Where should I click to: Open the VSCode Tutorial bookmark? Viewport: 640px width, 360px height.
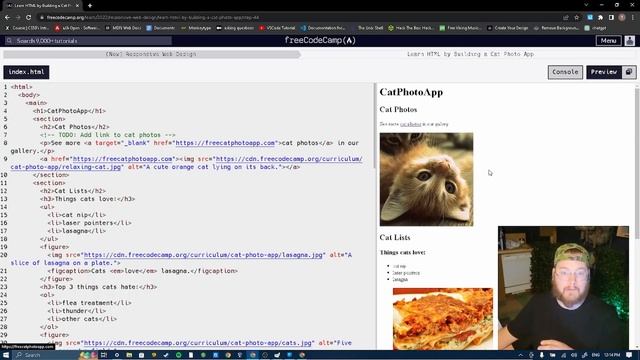[278, 28]
